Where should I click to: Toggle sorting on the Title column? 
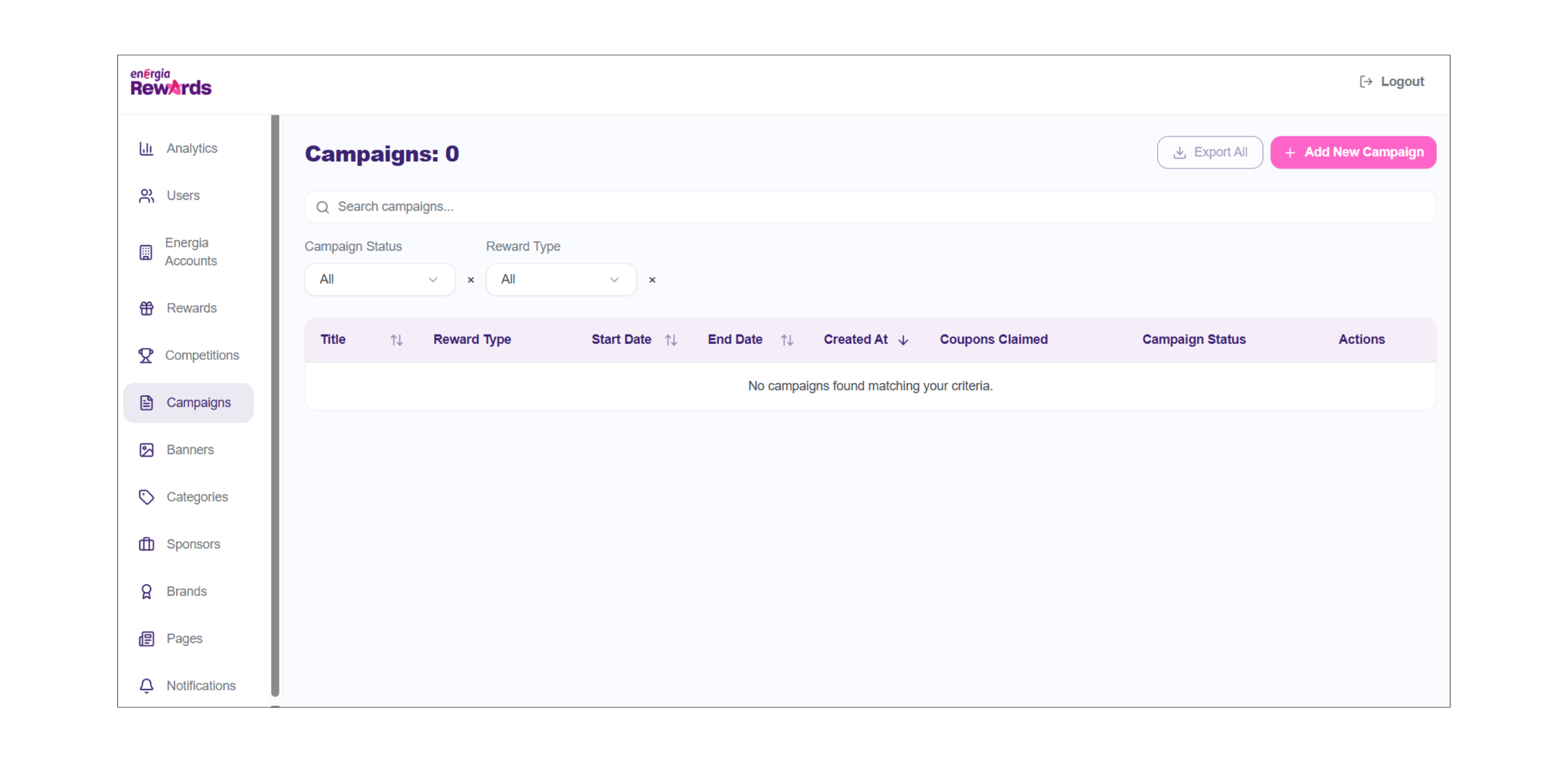click(x=396, y=340)
